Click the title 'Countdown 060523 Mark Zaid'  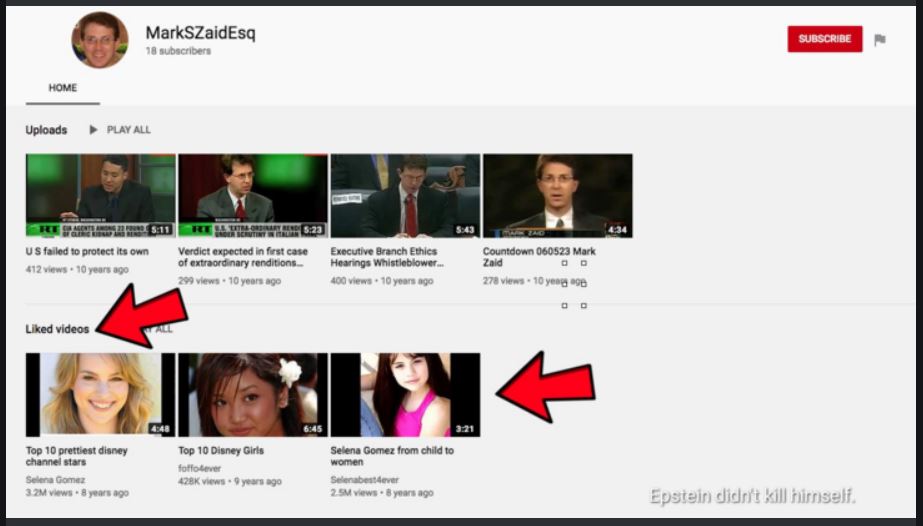point(539,257)
